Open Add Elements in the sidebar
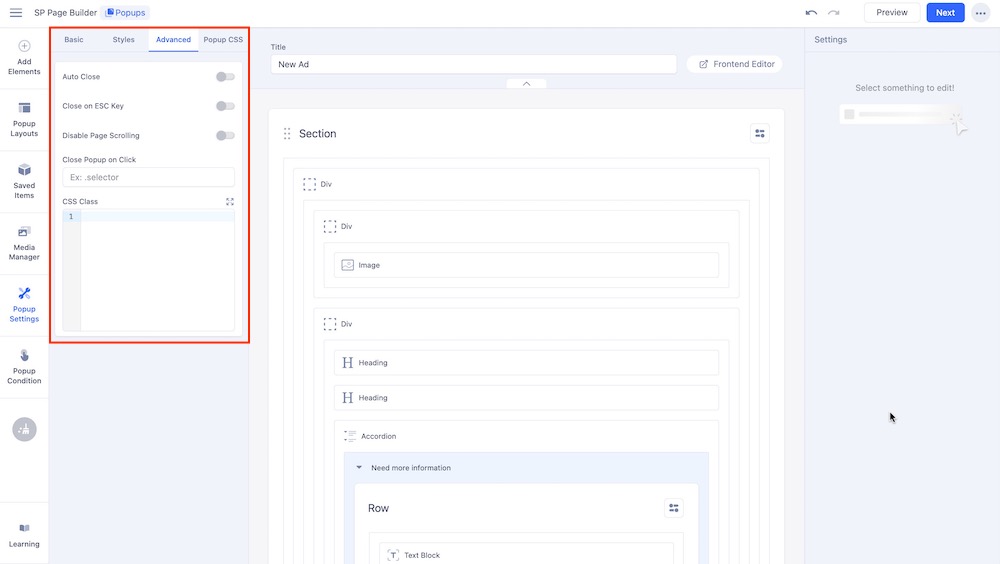The height and width of the screenshot is (564, 1000). [x=24, y=58]
